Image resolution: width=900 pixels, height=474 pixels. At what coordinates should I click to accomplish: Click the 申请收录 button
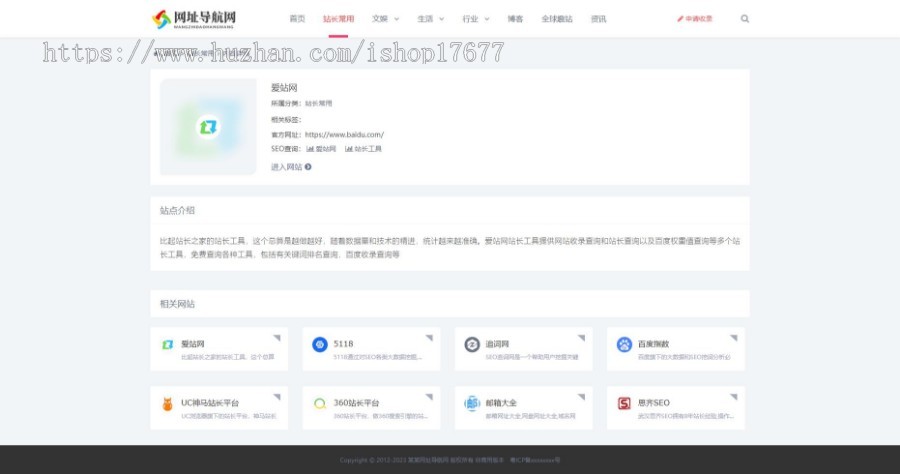(695, 19)
